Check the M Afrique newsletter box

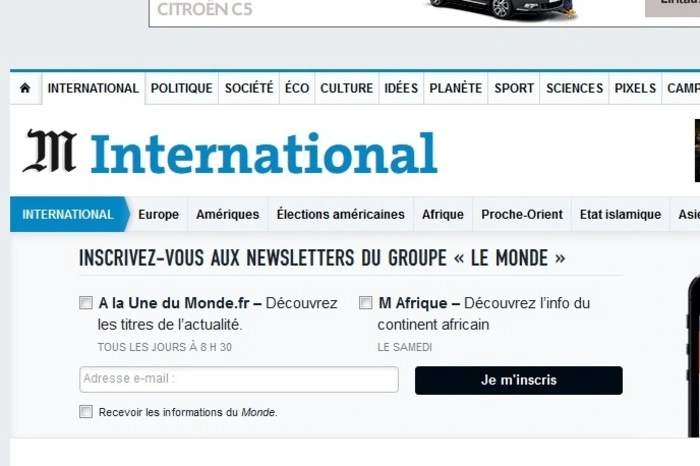tap(366, 303)
